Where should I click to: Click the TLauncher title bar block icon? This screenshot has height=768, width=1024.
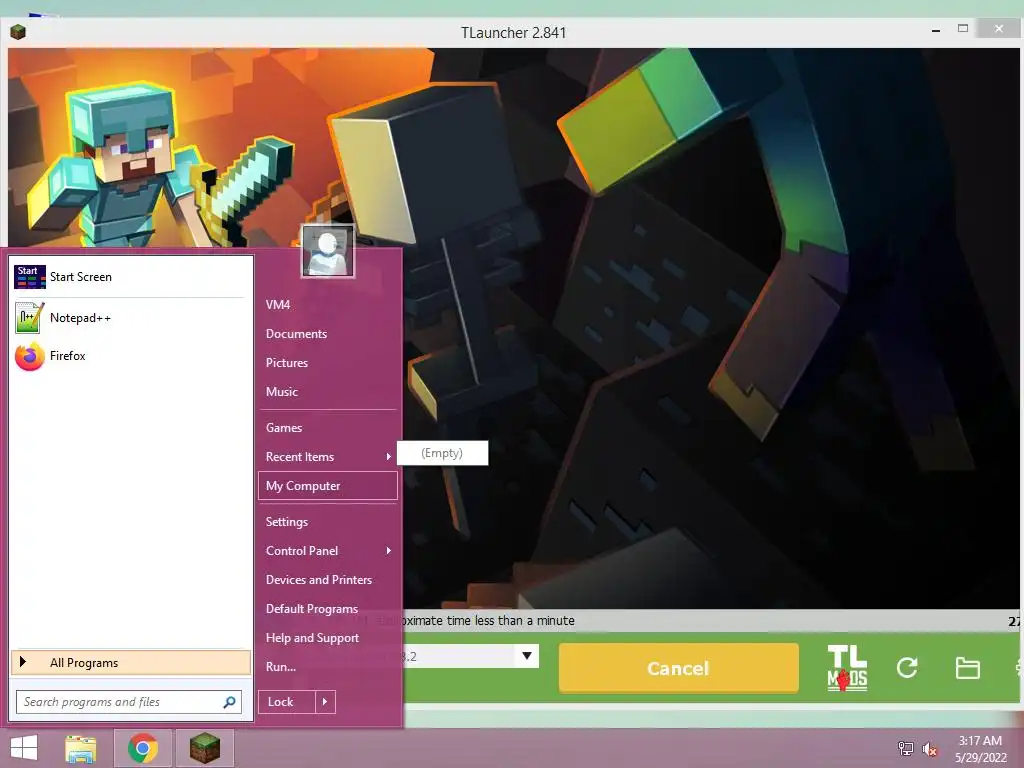[x=18, y=31]
